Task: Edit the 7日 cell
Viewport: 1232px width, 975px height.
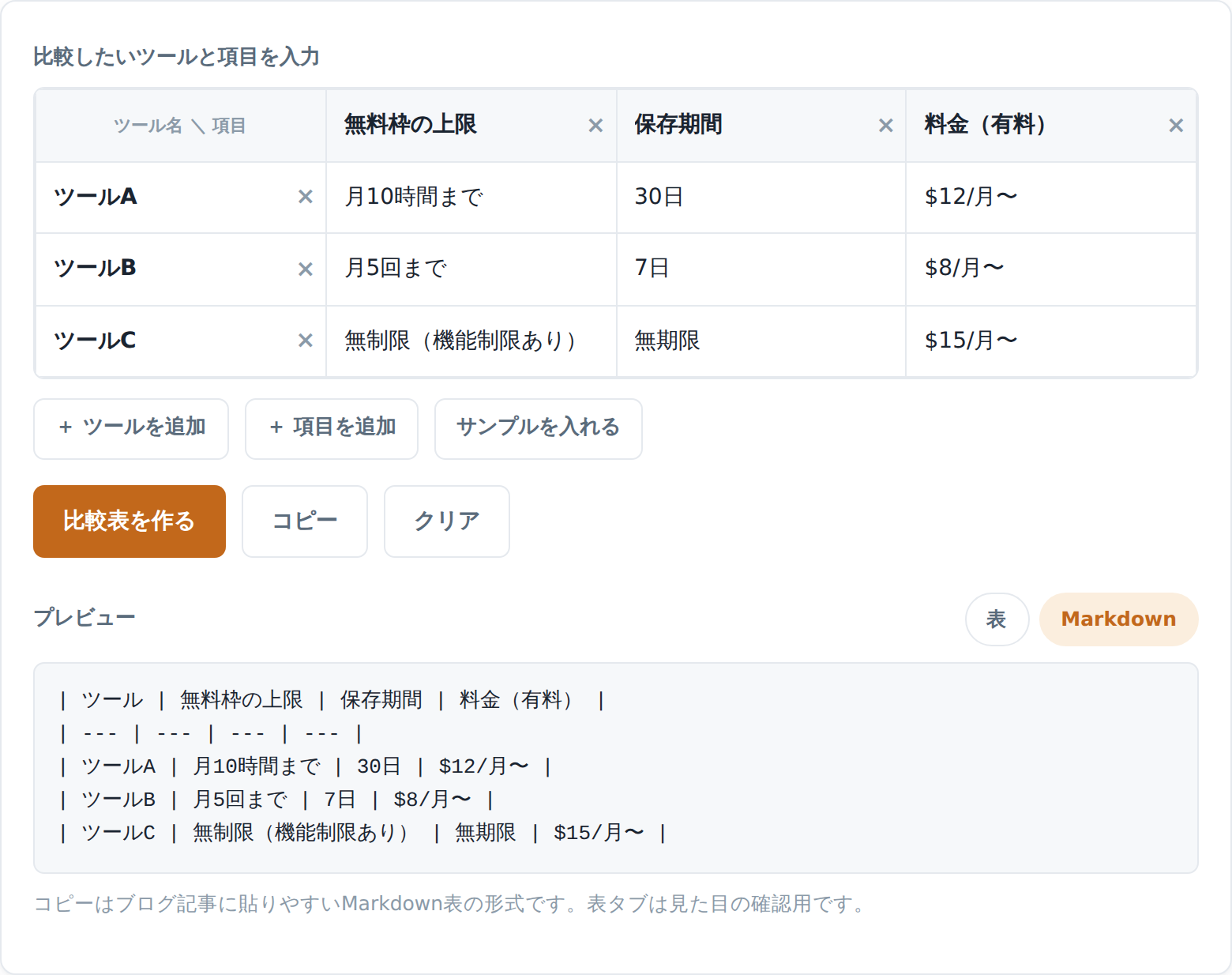Action: point(761,269)
